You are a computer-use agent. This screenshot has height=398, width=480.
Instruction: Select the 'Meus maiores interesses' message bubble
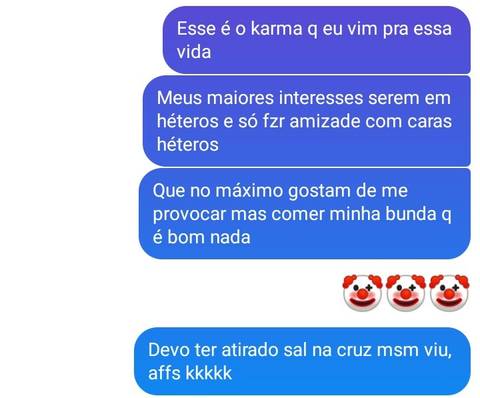click(306, 121)
